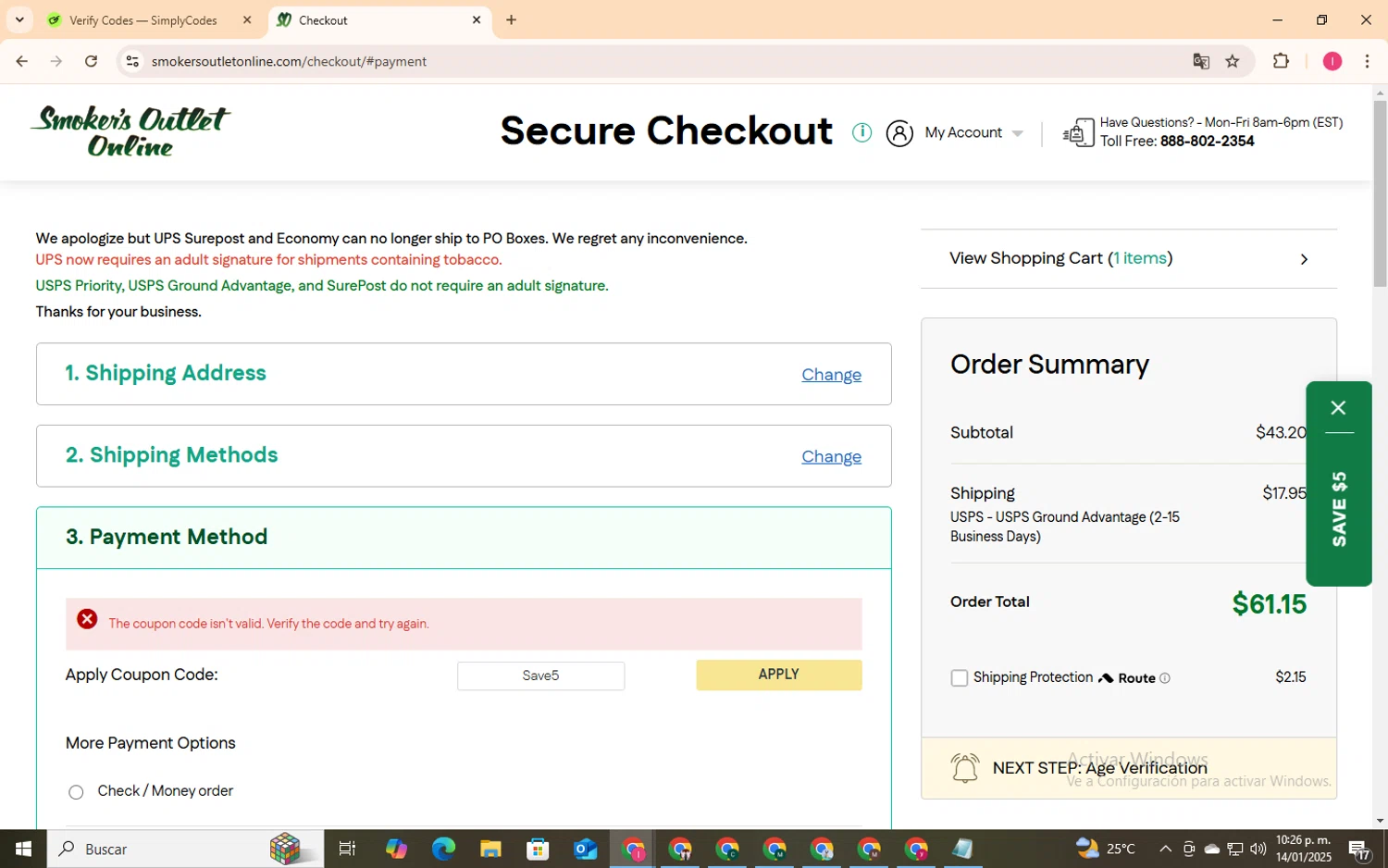Screen dimensions: 1388x868
Task: Close the SAVE $5 side banner
Action: (1338, 407)
